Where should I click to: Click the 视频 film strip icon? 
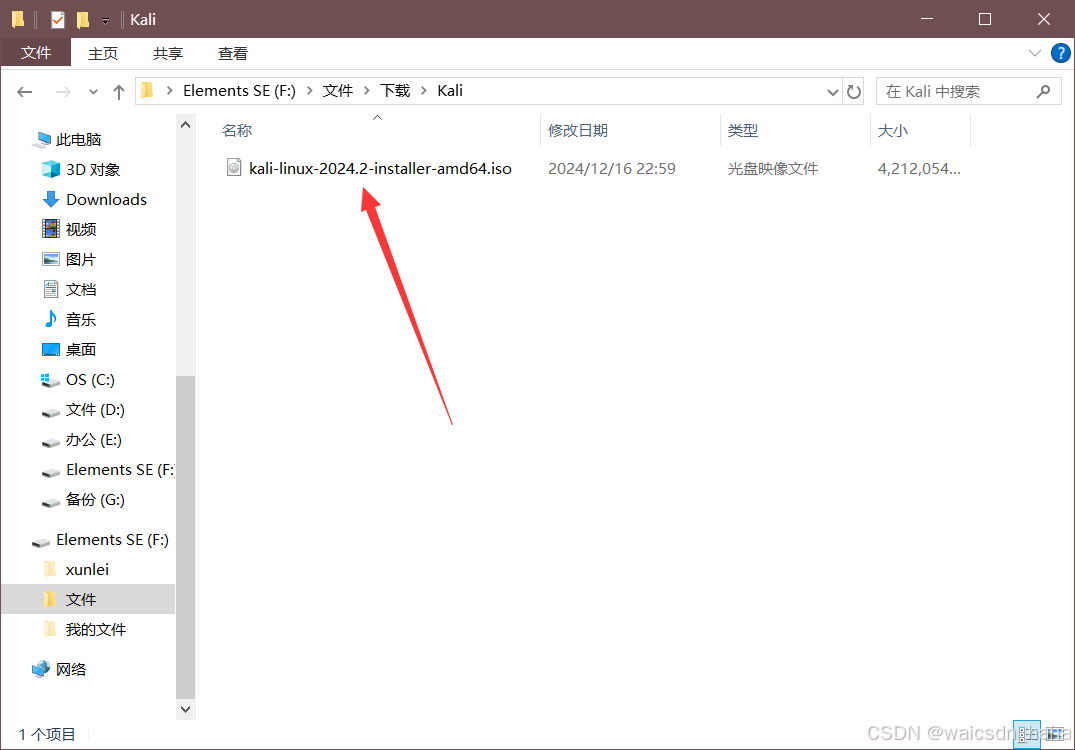(x=51, y=228)
